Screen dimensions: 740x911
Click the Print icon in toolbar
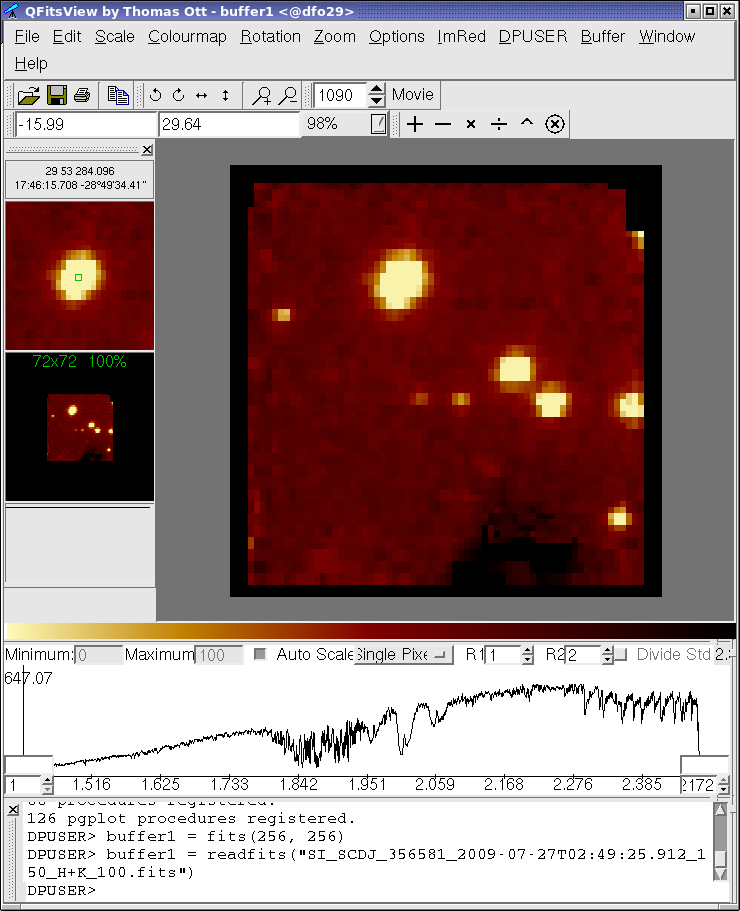click(x=82, y=95)
